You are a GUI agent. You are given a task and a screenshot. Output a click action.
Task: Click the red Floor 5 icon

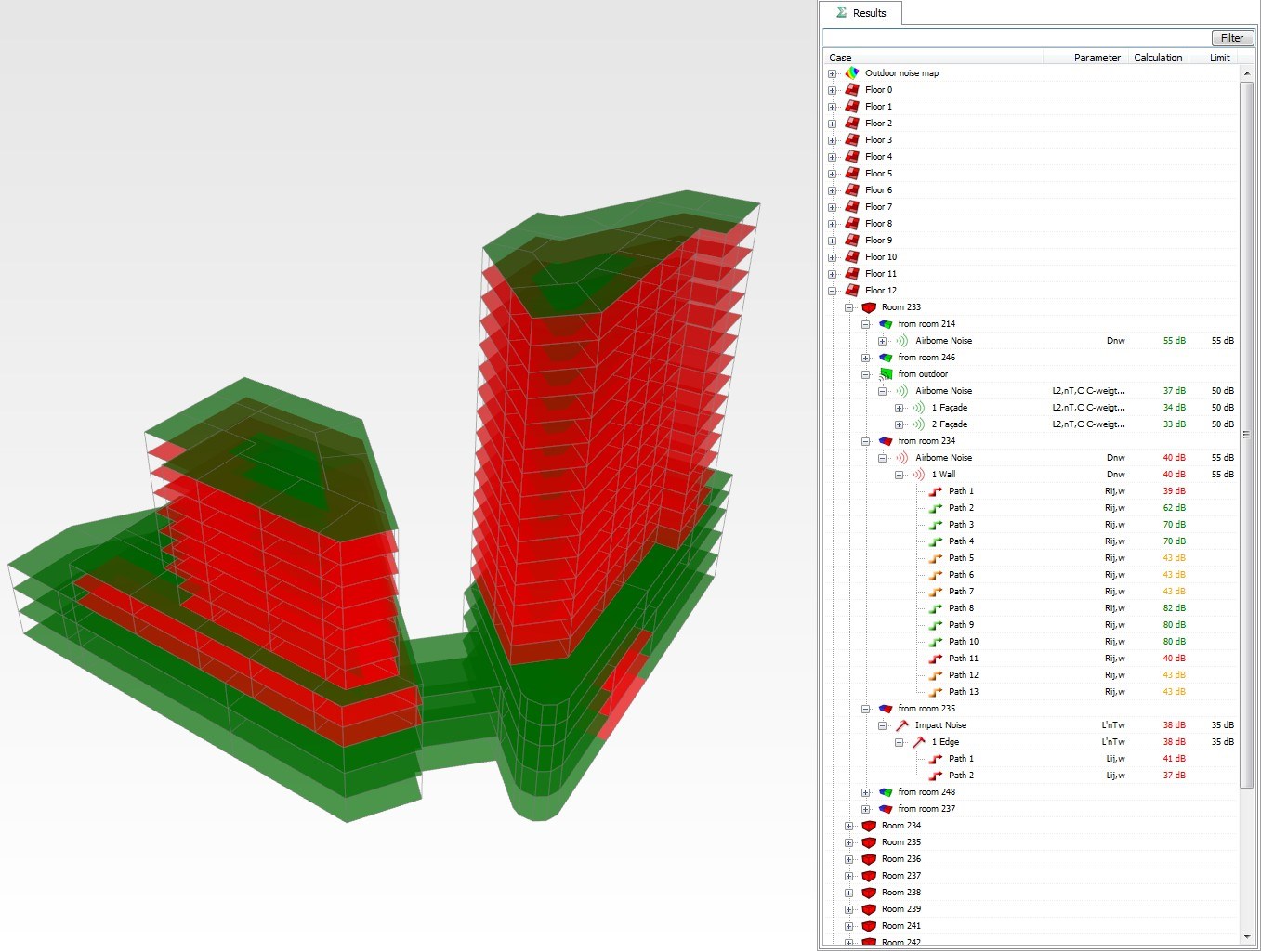[x=852, y=174]
